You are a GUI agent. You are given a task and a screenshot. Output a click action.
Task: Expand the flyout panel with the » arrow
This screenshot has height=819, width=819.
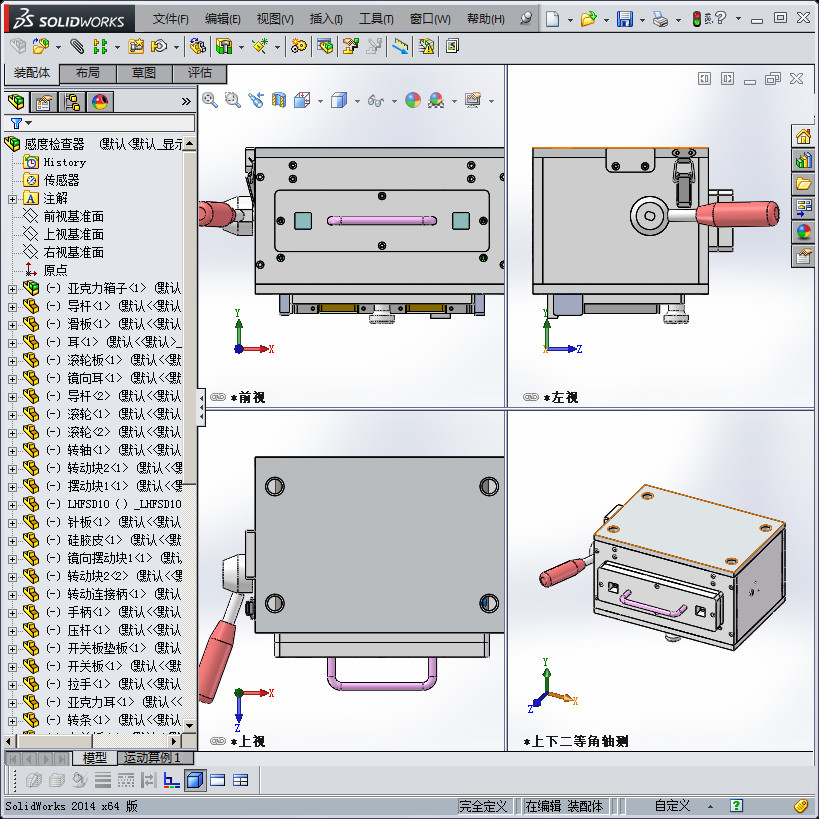pyautogui.click(x=186, y=101)
